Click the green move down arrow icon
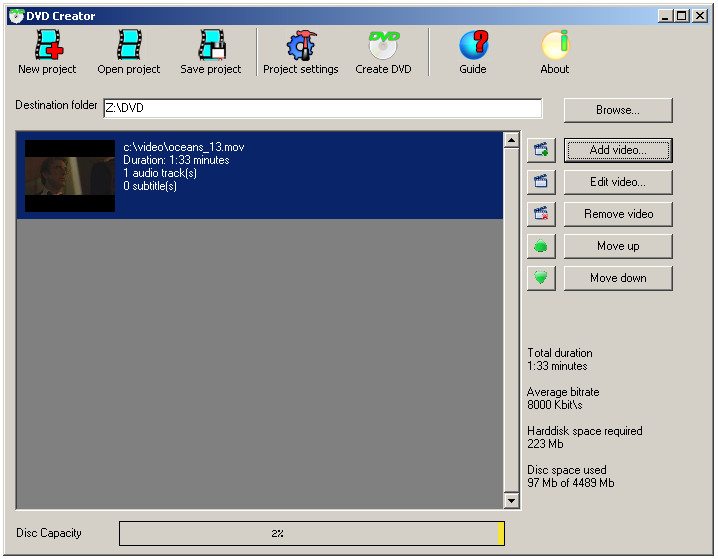718x559 pixels. pos(541,278)
